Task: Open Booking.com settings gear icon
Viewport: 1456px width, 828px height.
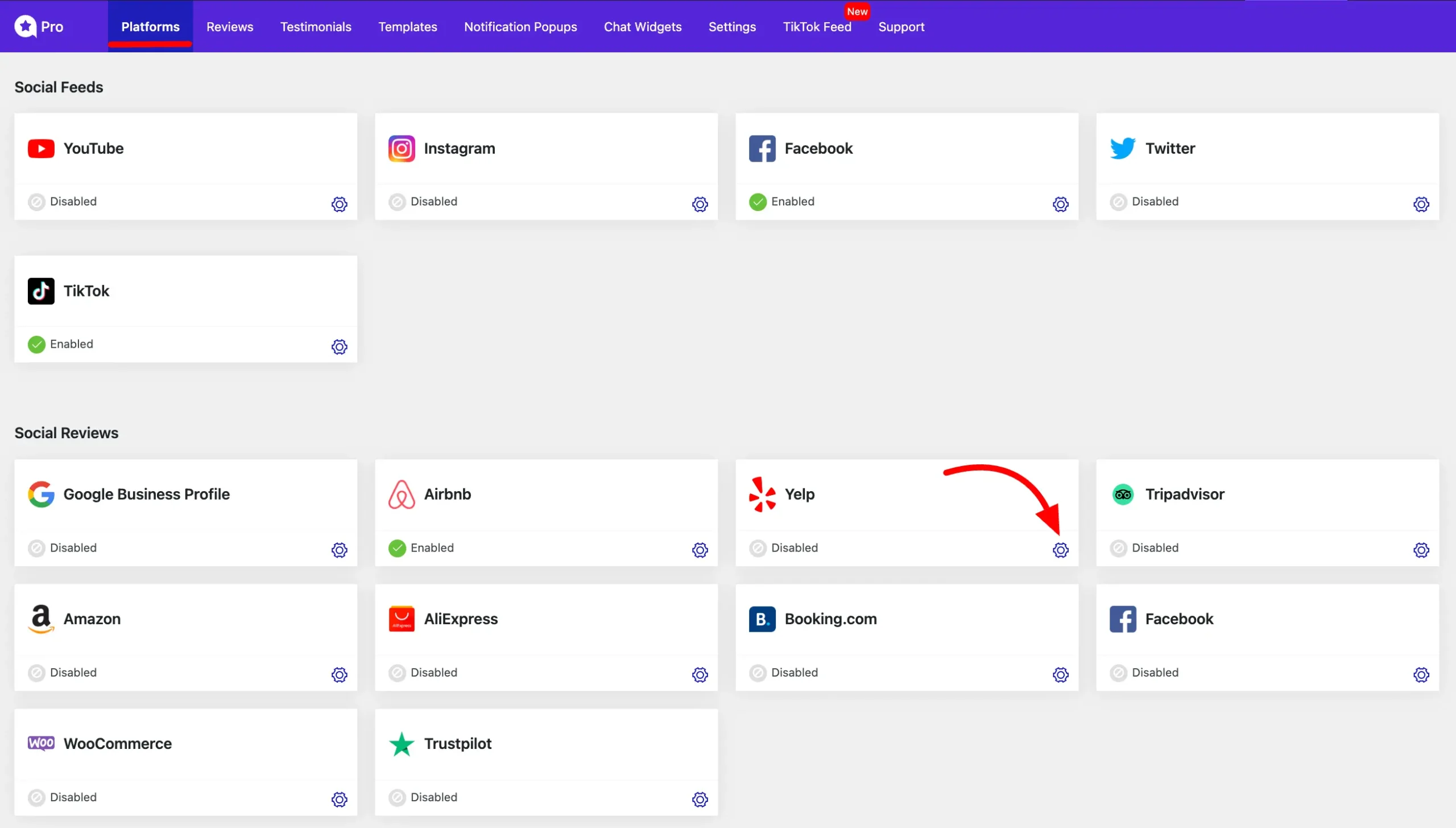Action: [x=1060, y=674]
